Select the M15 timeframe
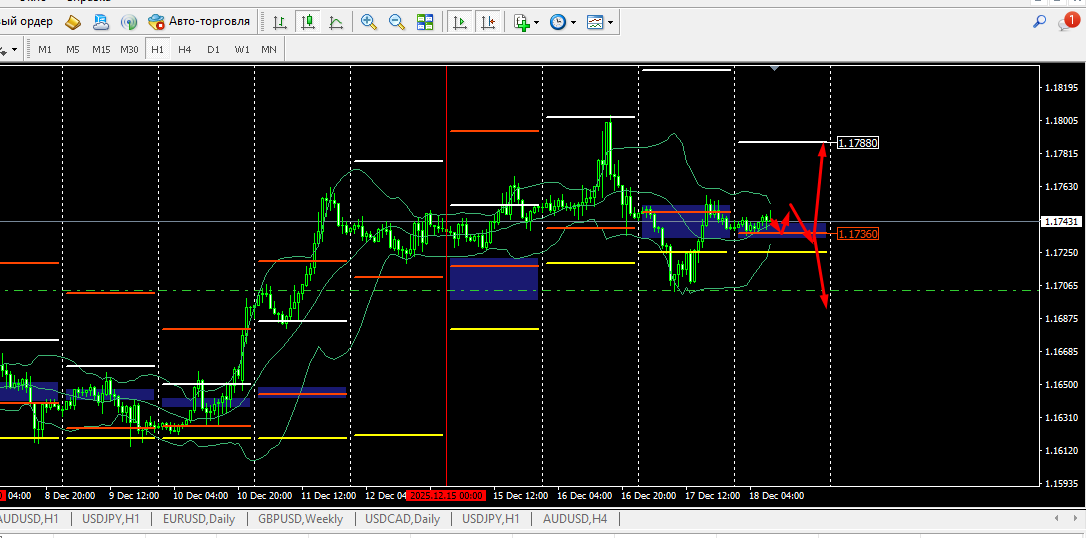 (101, 50)
